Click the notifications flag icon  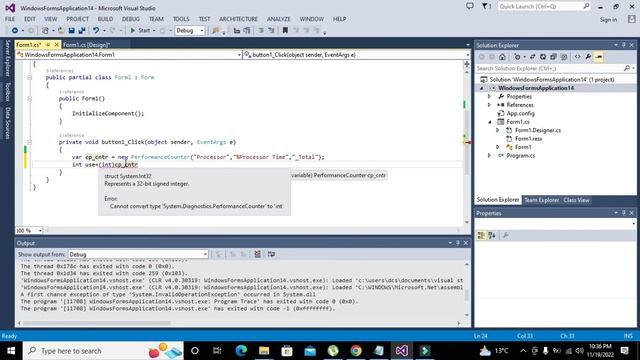[486, 6]
